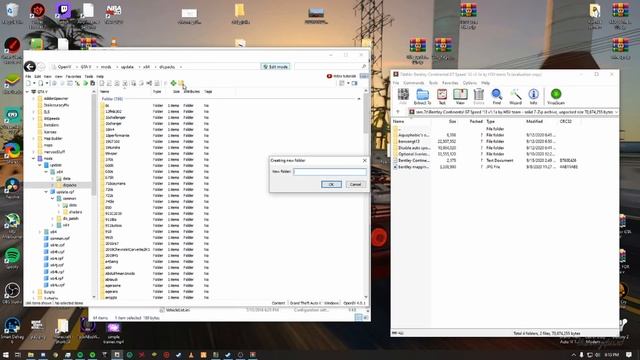The image size is (640, 360).
Task: Open WinRAR Options menu
Action: pos(469,83)
